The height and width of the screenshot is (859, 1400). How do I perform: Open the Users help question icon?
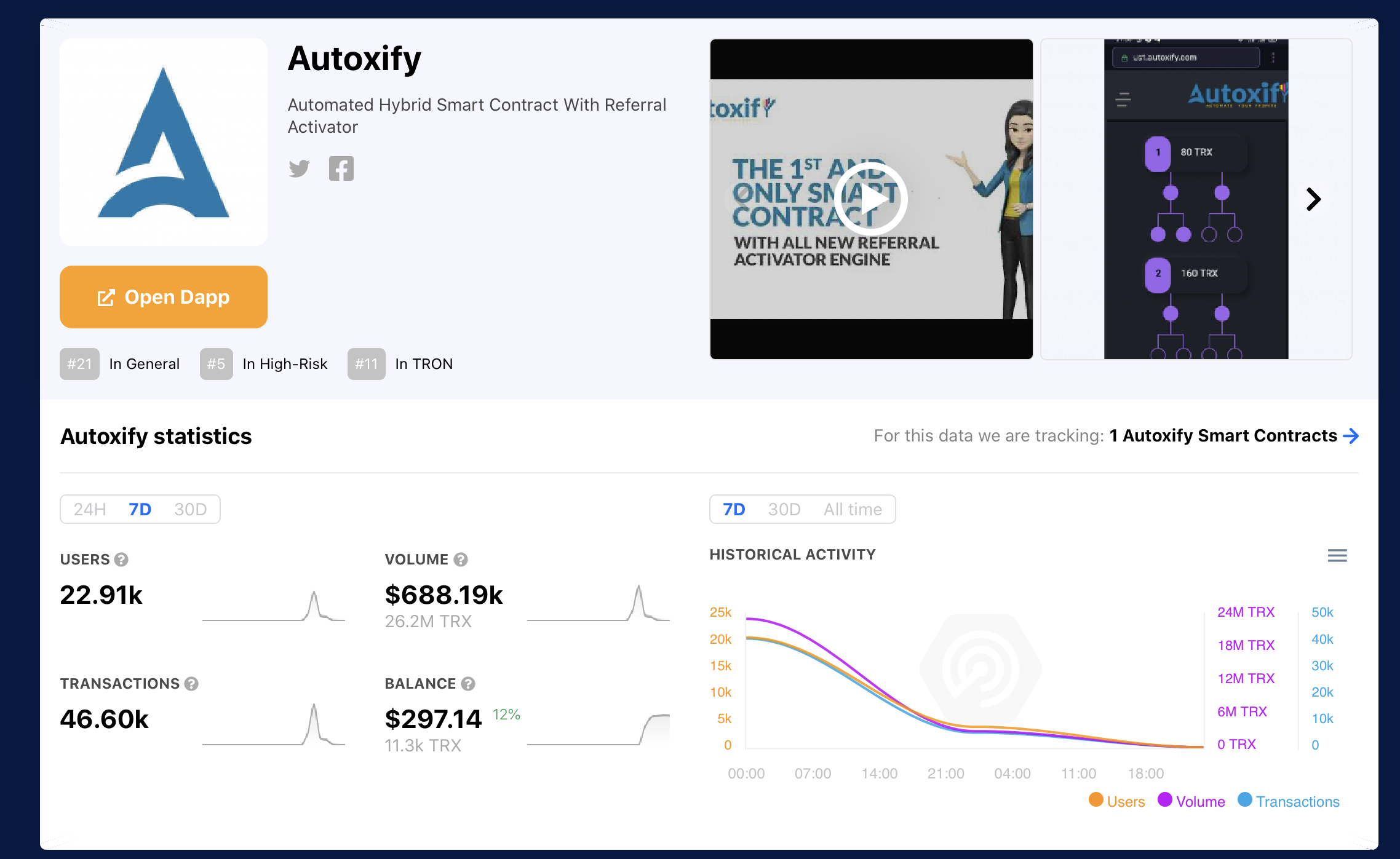[121, 560]
